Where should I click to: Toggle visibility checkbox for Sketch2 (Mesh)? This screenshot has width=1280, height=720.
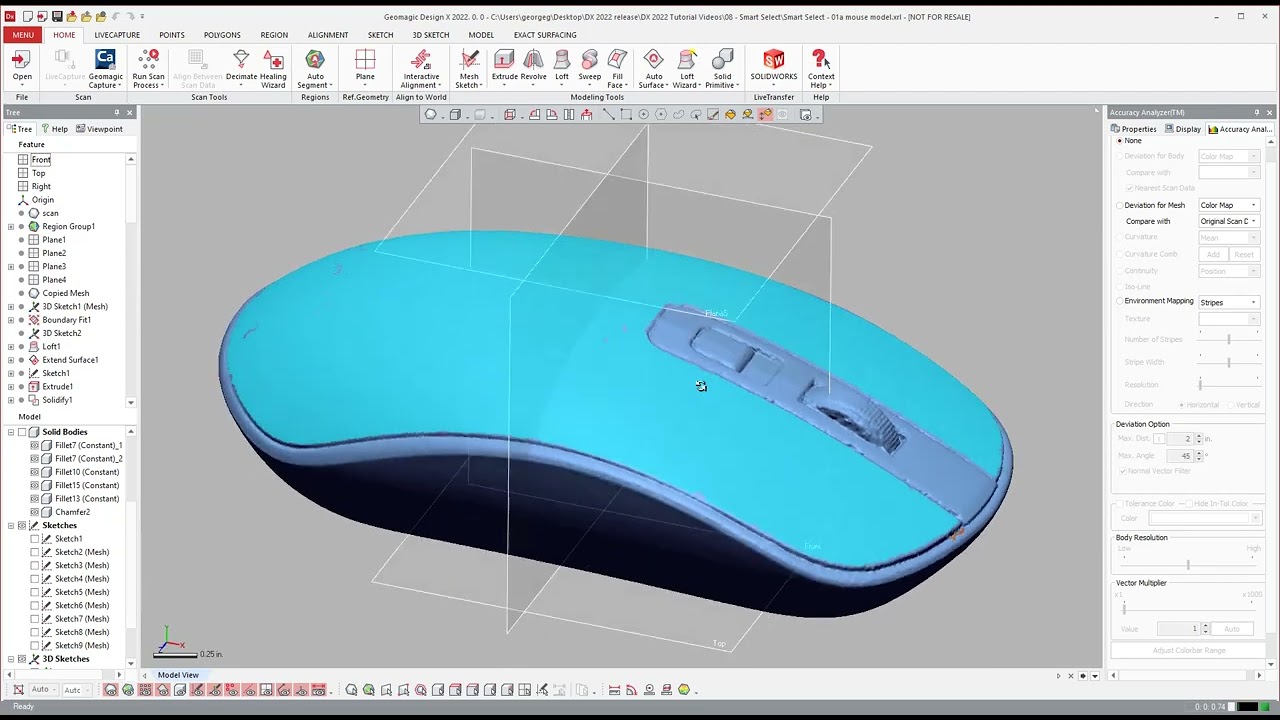coord(35,552)
